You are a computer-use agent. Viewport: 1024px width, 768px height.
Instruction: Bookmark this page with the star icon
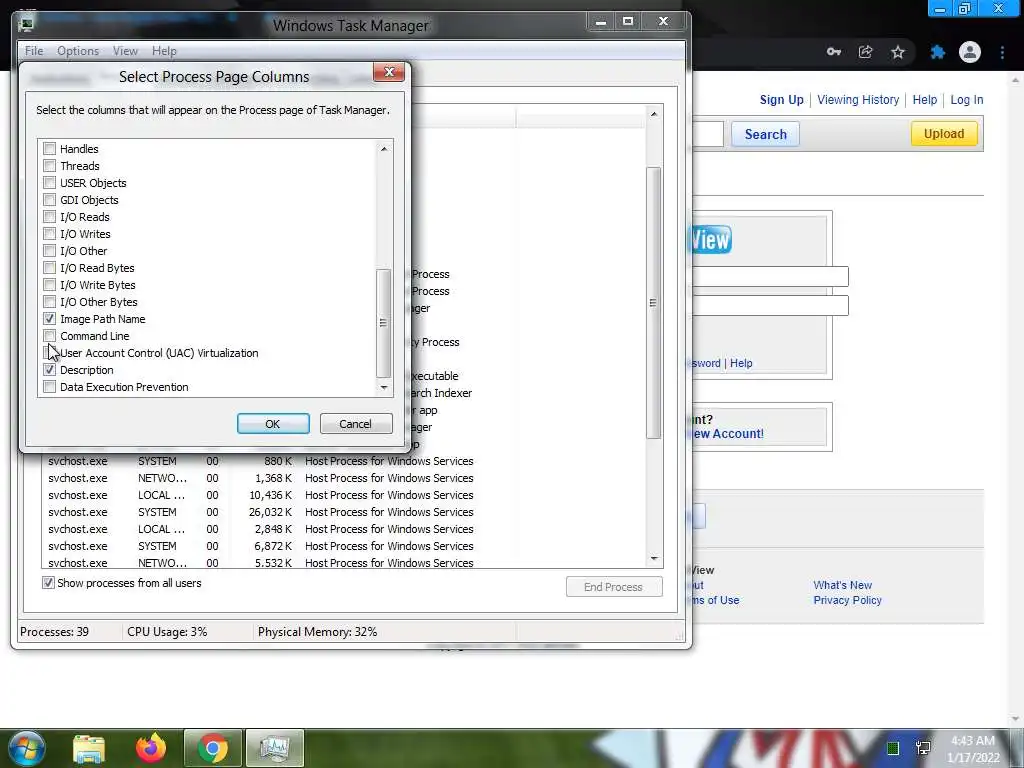coord(898,52)
